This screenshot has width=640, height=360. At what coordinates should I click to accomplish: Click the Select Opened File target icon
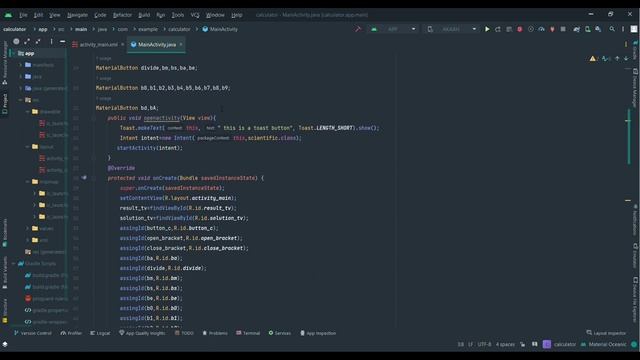pos(16,41)
